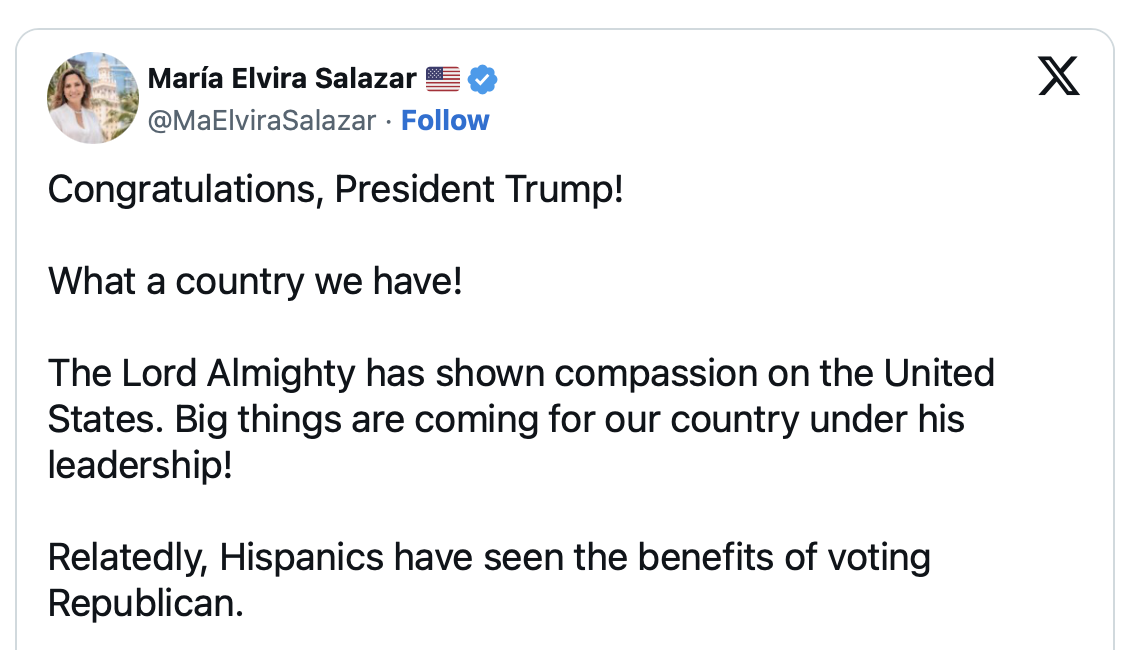Open the X logo link
Image resolution: width=1126 pixels, height=650 pixels.
tap(1058, 77)
